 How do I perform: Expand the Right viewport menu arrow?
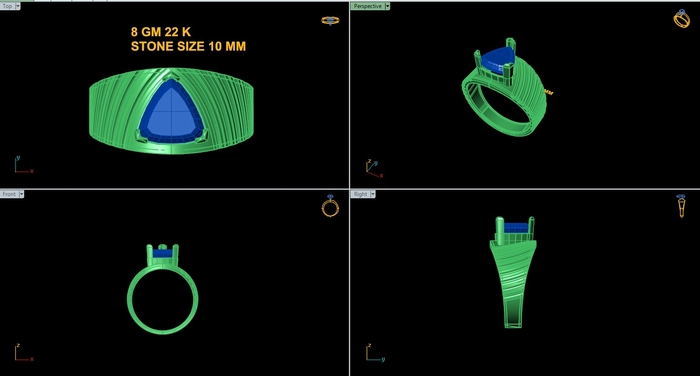[x=373, y=194]
